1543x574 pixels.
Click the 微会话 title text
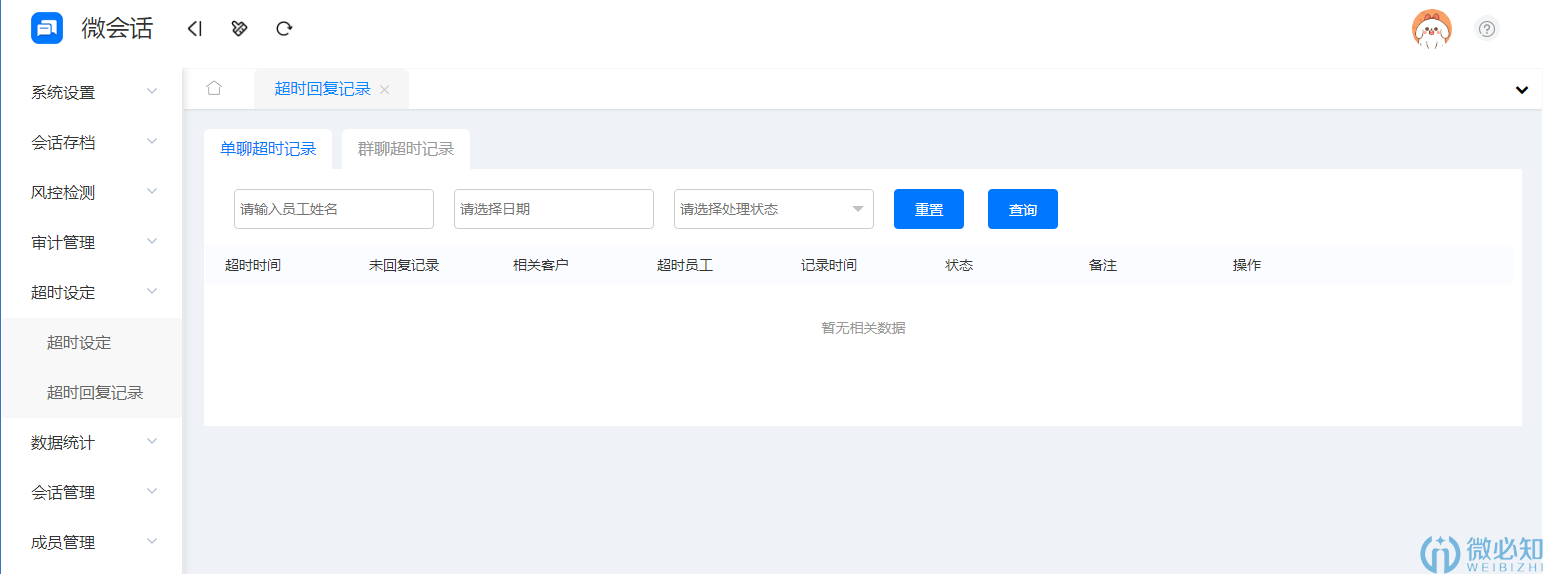coord(117,28)
